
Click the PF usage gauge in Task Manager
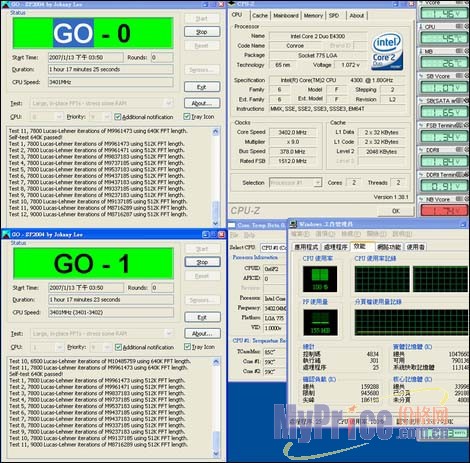click(320, 322)
